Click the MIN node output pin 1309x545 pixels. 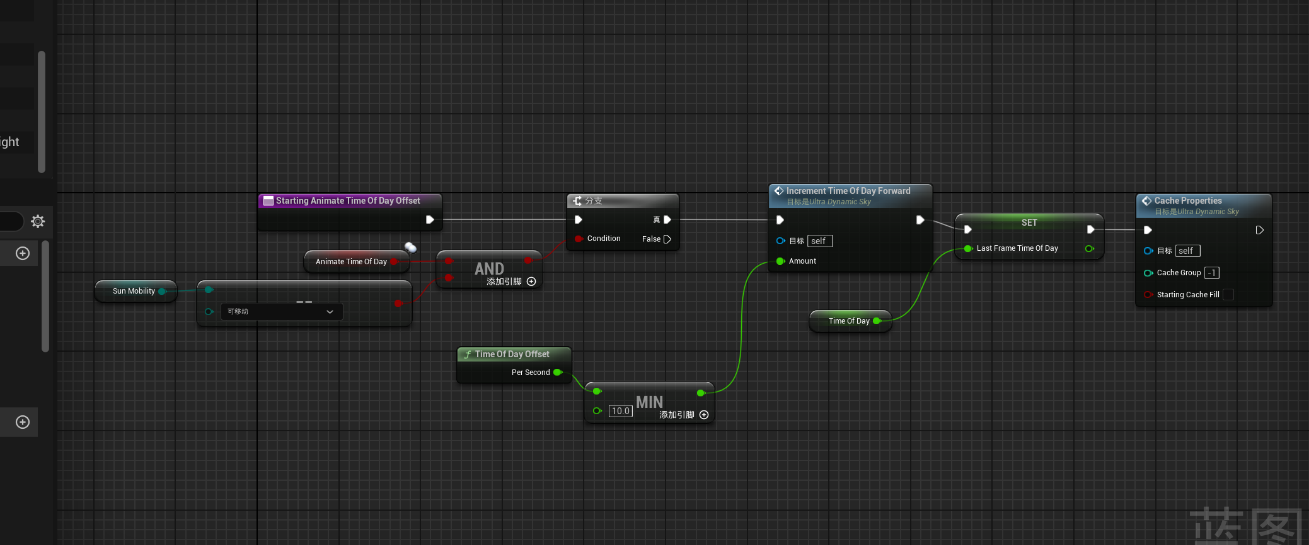pos(700,392)
